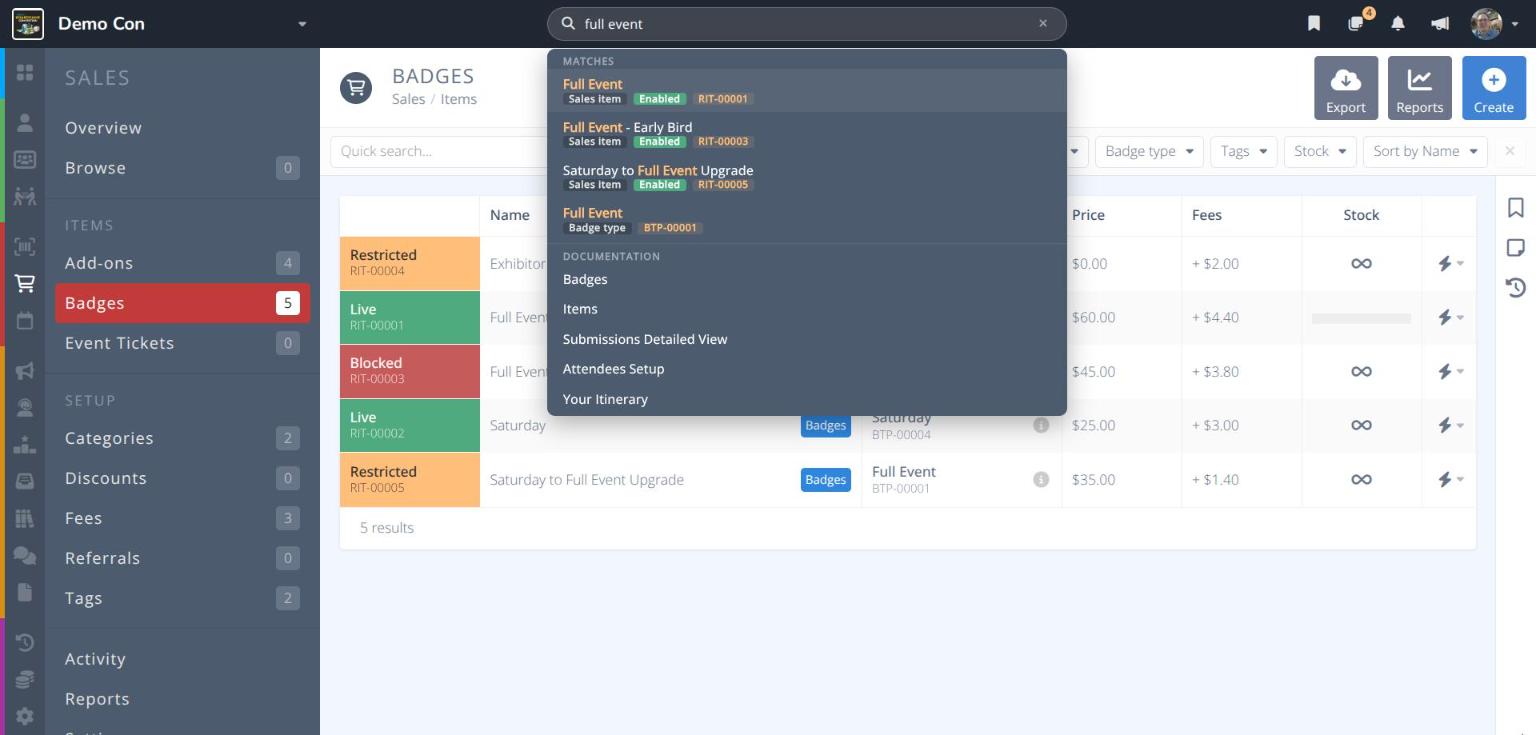Click Badges tag in Saturday row

tap(826, 426)
